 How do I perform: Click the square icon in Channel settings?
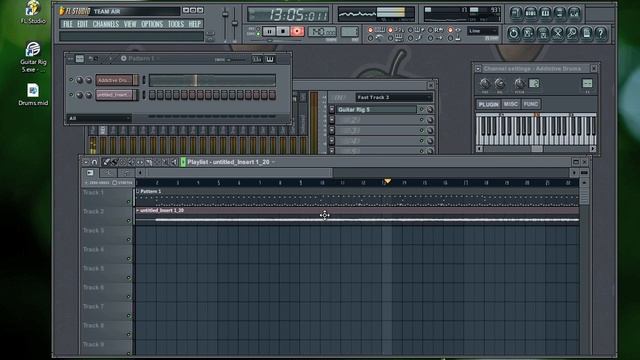(534, 84)
